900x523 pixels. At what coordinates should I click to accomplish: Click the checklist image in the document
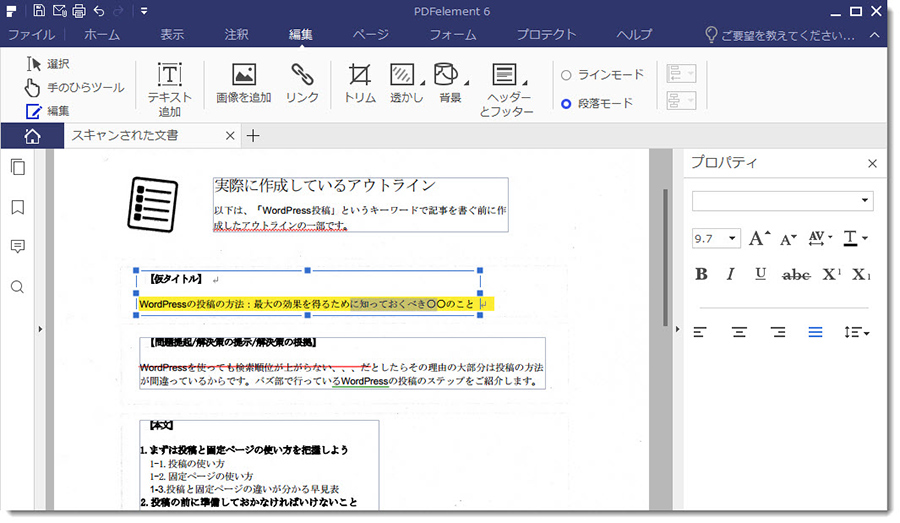point(152,204)
